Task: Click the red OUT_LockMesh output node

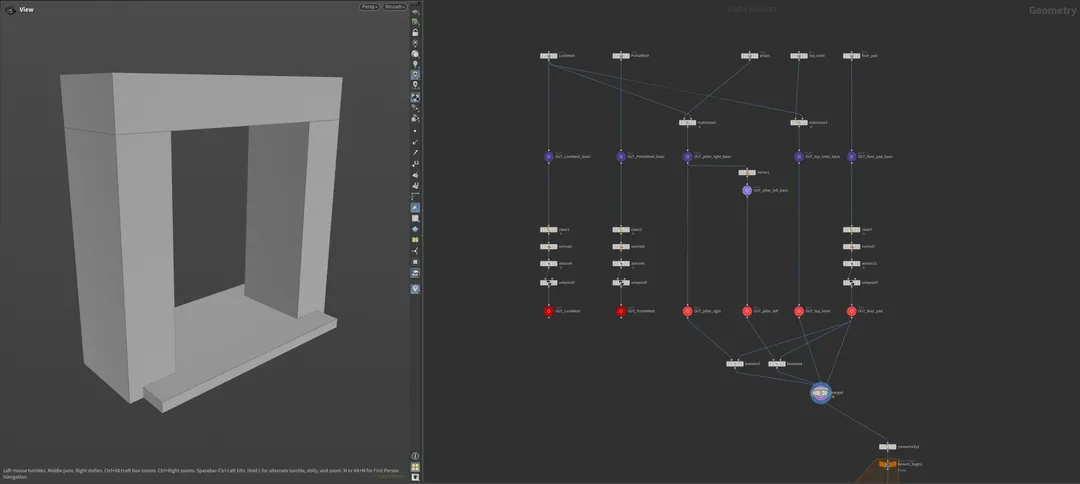Action: (x=548, y=311)
